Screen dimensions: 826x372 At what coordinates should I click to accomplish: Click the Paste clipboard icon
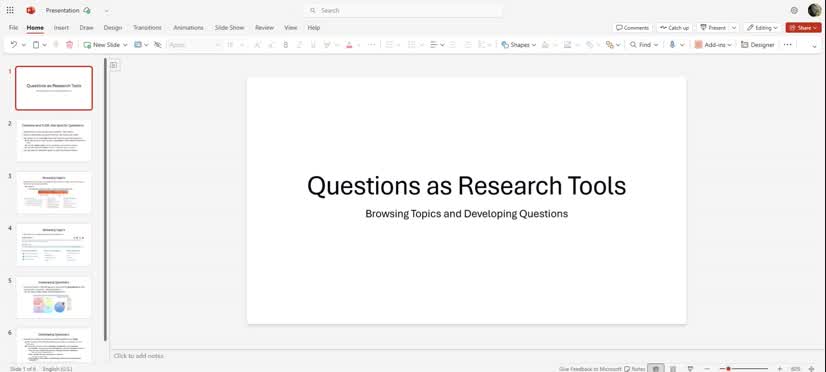click(x=36, y=45)
